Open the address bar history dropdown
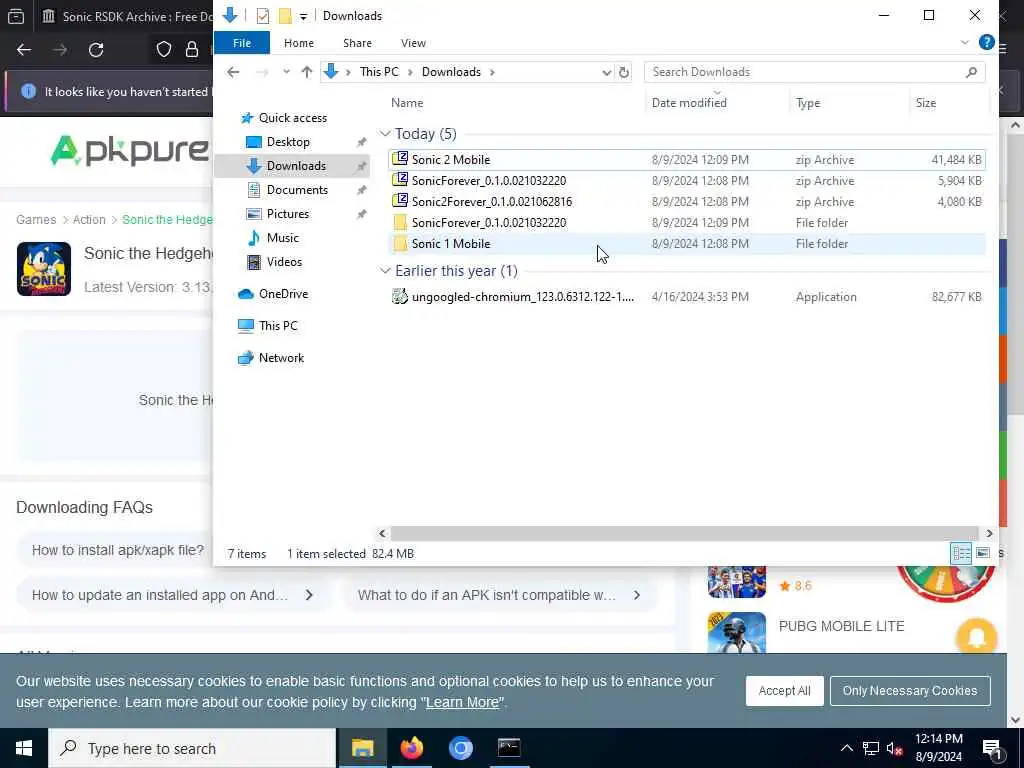The height and width of the screenshot is (768, 1024). (606, 72)
